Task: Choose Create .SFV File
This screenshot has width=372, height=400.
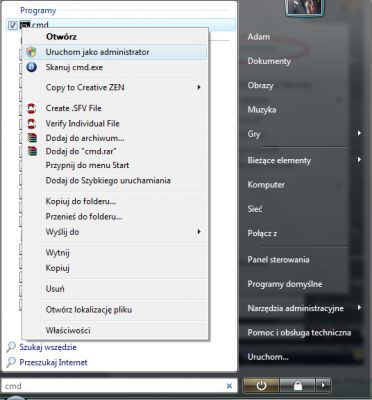Action: click(116, 108)
